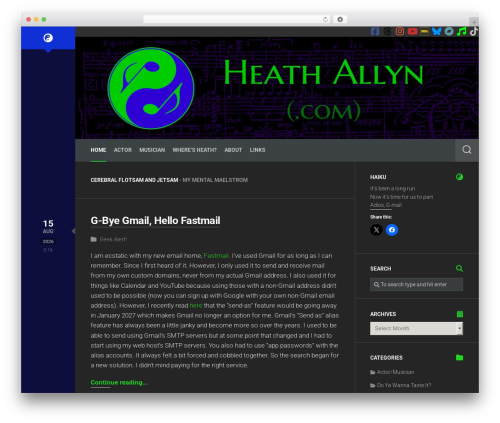The width and height of the screenshot is (500, 423).
Task: Click the Heath Allyn yin-yang banner logo
Action: pyautogui.click(x=151, y=88)
